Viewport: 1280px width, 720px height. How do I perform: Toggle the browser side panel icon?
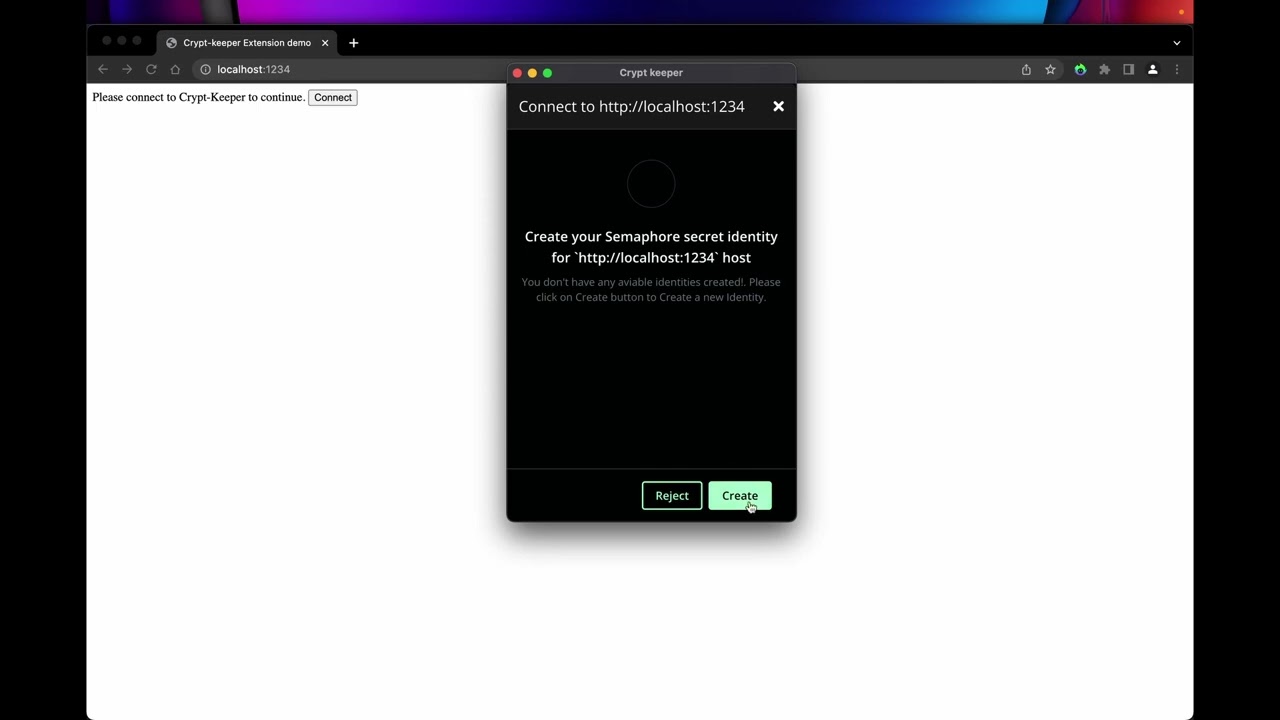pyautogui.click(x=1128, y=69)
